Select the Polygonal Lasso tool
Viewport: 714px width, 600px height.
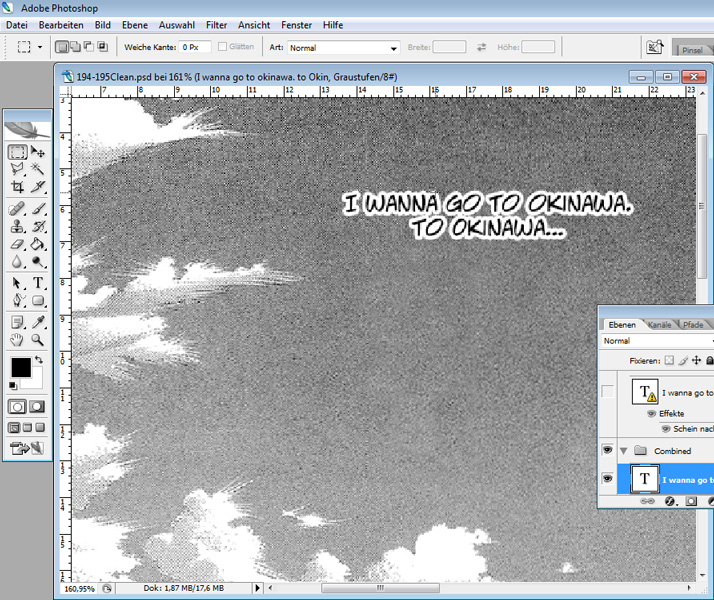[17, 169]
